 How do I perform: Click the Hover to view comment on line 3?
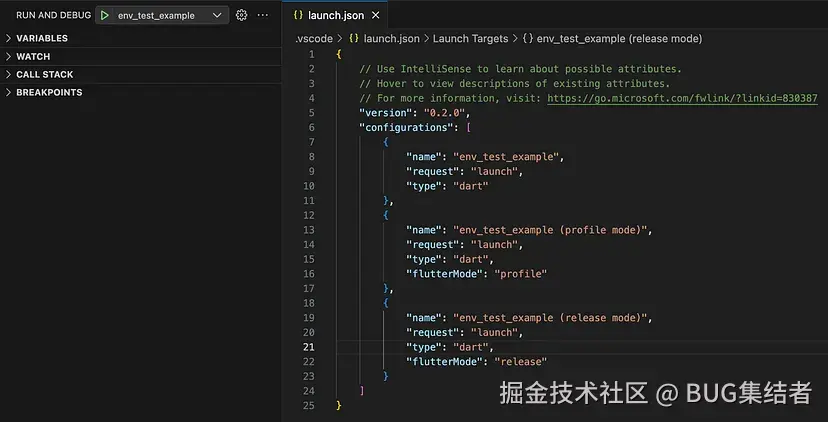click(x=515, y=83)
